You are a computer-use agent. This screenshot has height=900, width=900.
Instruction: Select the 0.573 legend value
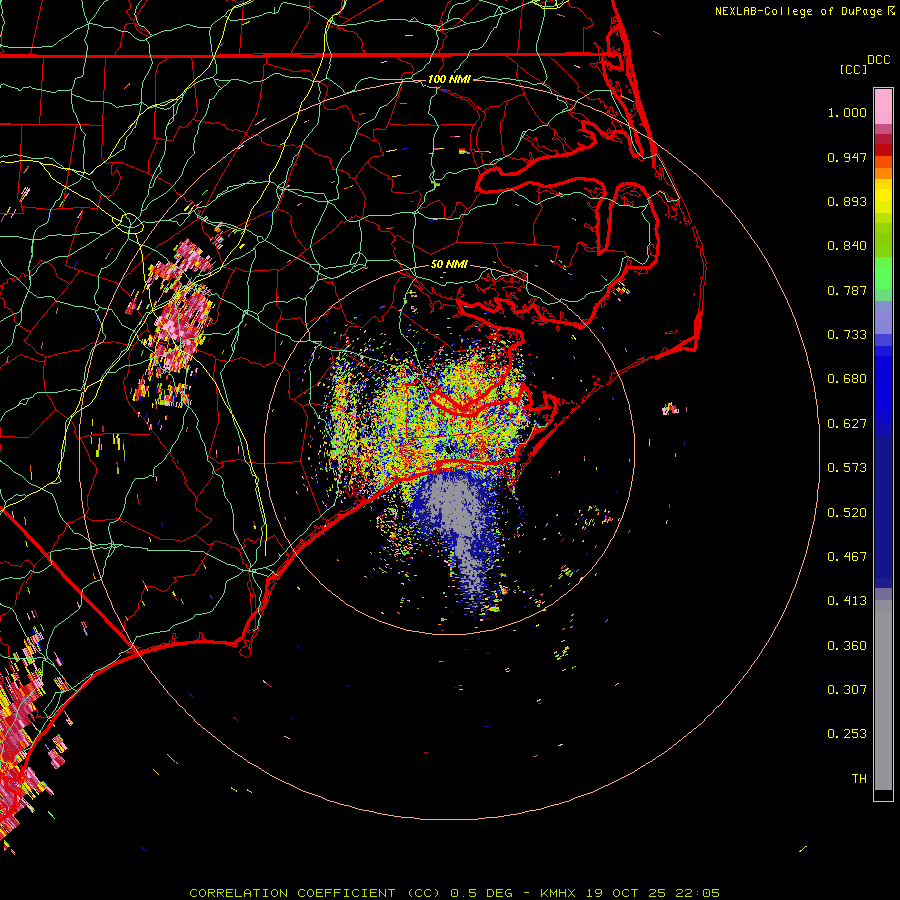[847, 468]
